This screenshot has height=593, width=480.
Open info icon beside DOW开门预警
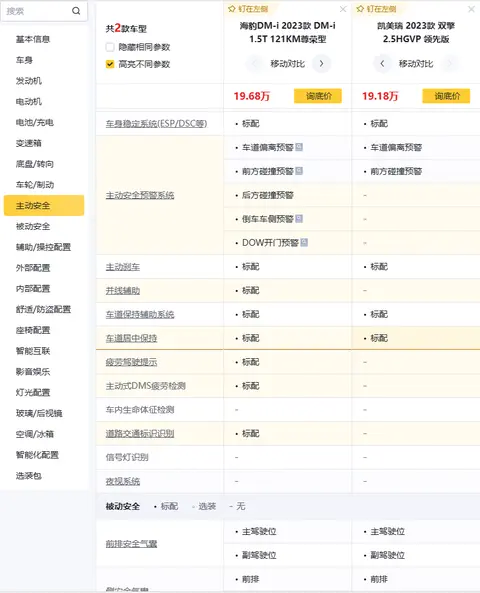[304, 242]
